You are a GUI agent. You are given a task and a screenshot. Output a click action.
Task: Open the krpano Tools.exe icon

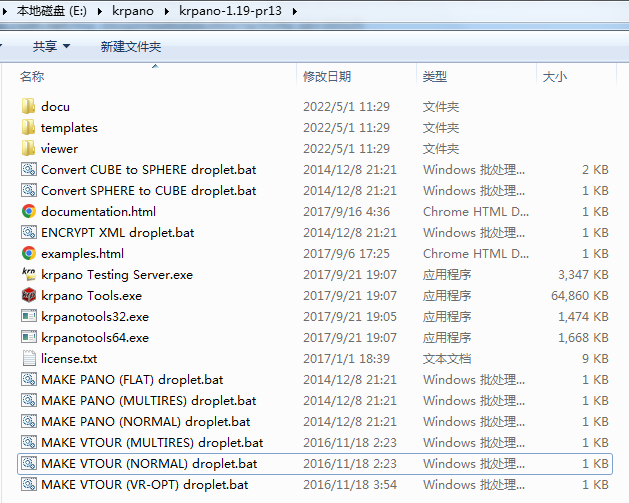(x=28, y=296)
